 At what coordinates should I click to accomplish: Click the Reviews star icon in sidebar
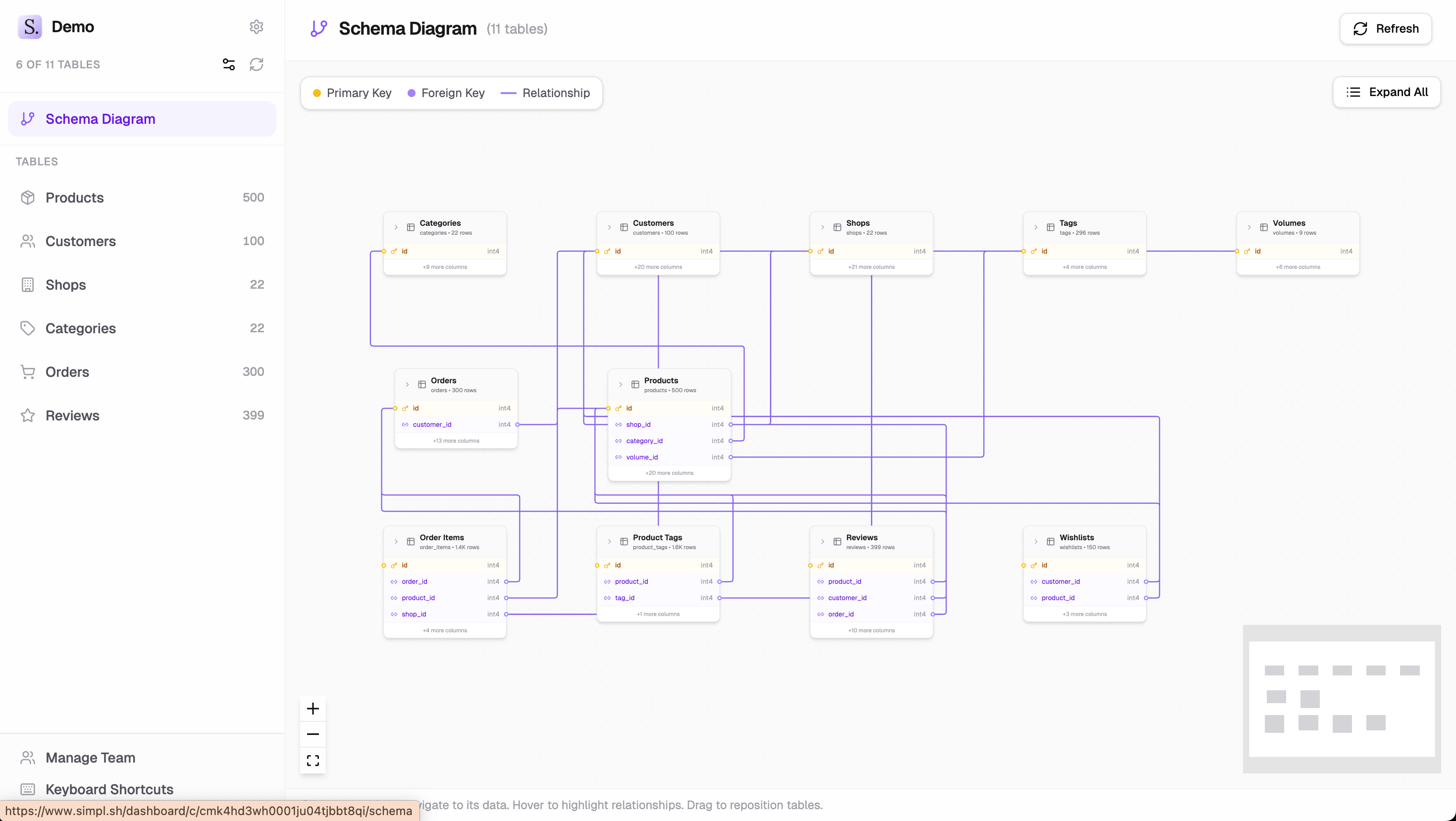[28, 415]
